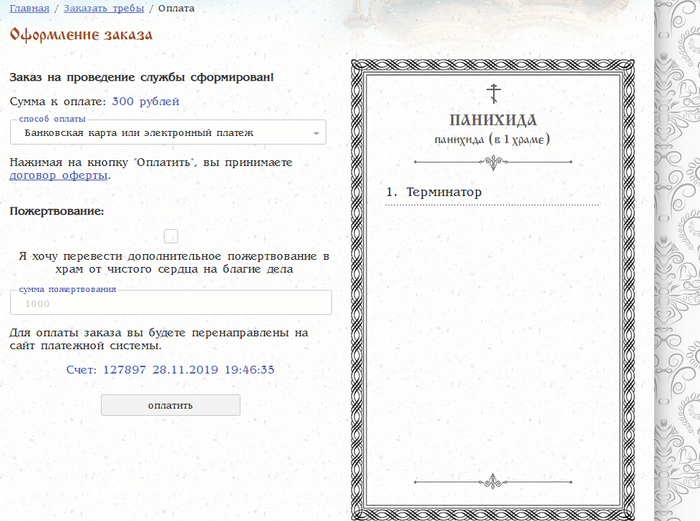Click the Оплата breadcrumb item
This screenshot has height=521, width=700.
coord(177,8)
